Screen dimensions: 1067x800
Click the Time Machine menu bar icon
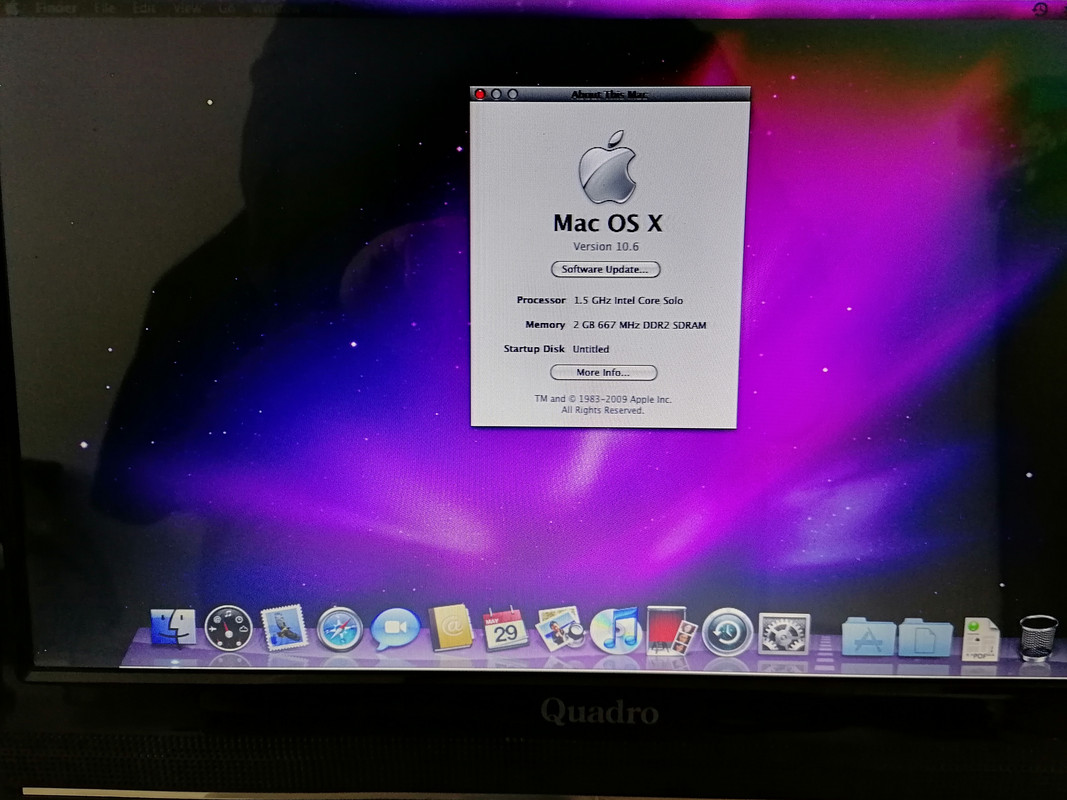[x=1040, y=9]
